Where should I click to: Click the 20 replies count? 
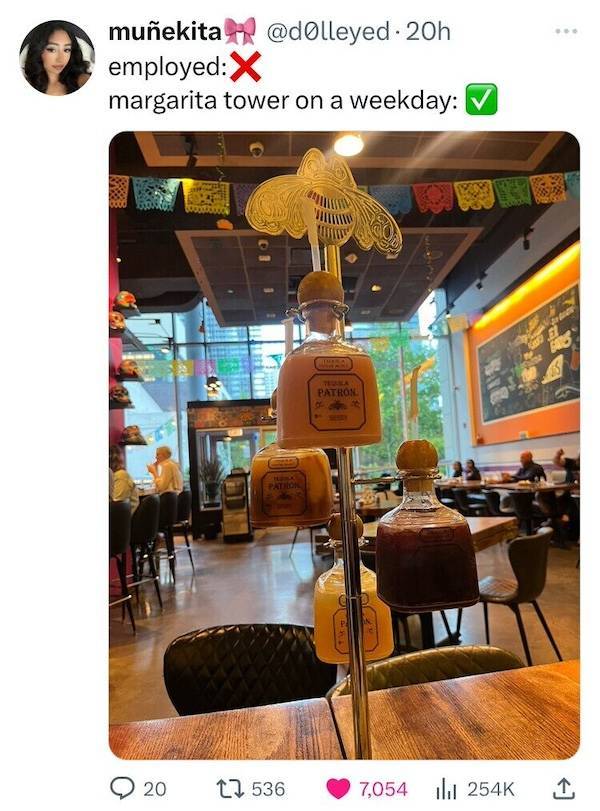point(155,789)
